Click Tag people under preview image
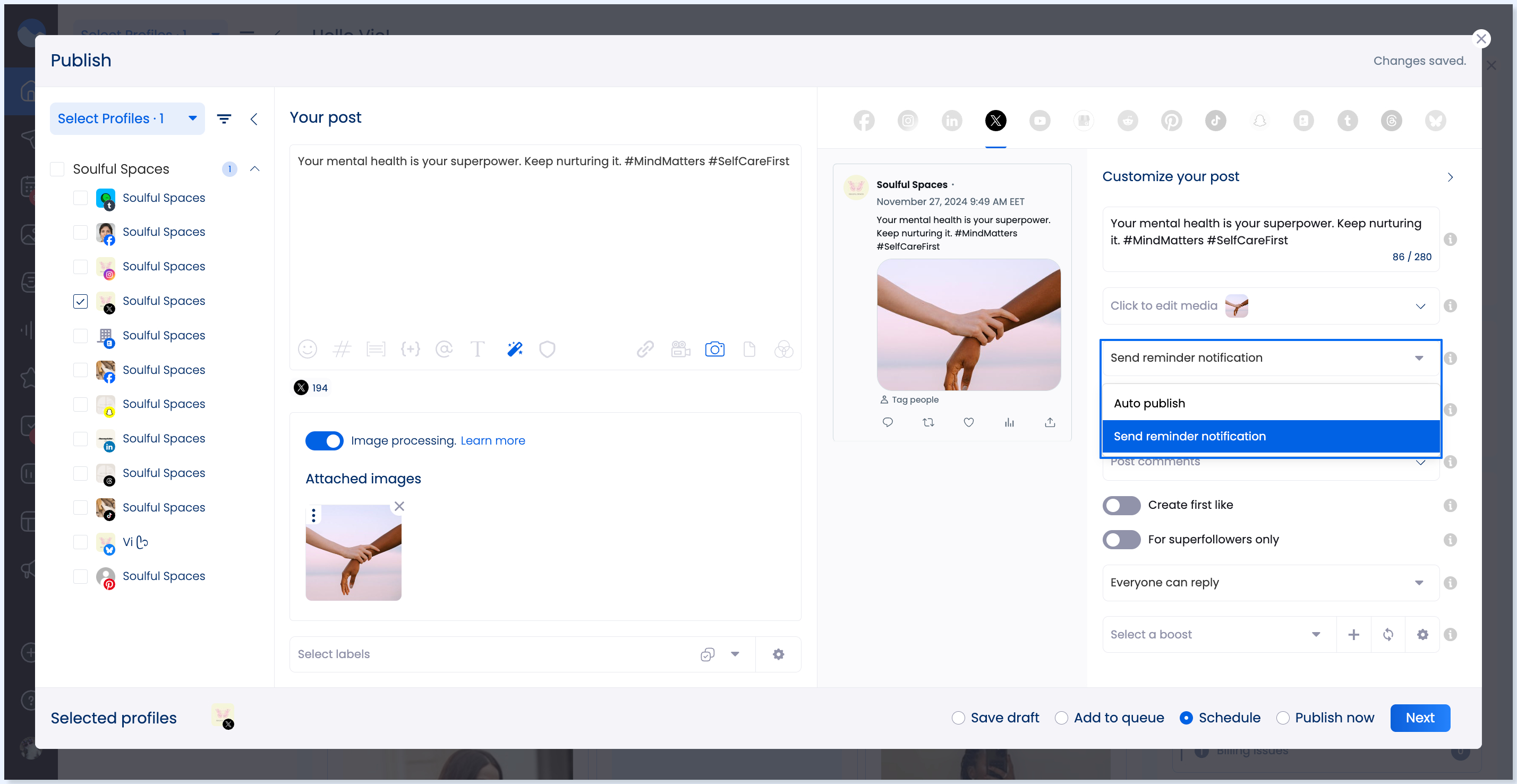Image resolution: width=1517 pixels, height=784 pixels. [x=909, y=399]
